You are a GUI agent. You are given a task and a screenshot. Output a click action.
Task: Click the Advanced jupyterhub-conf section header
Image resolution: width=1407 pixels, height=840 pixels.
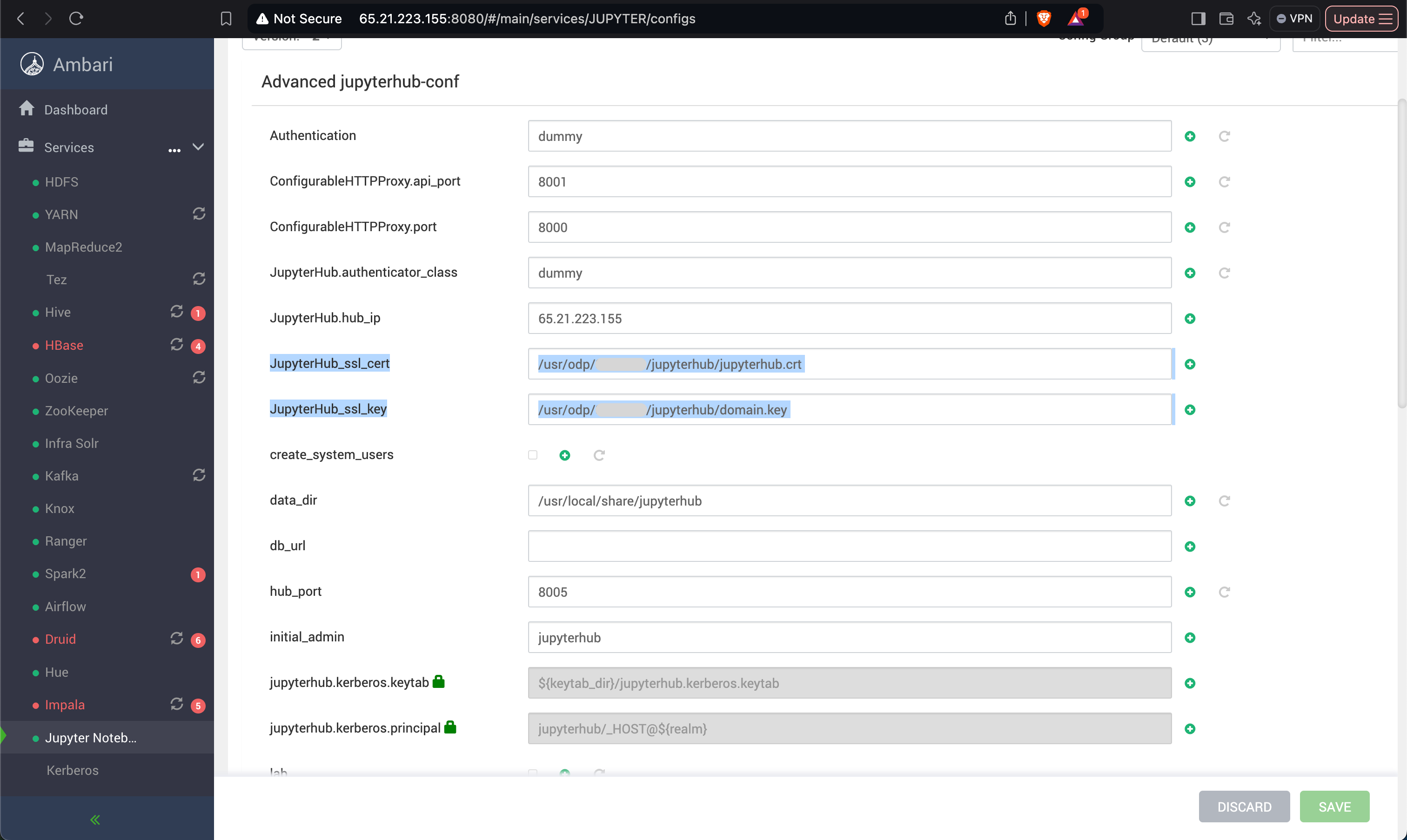[360, 81]
